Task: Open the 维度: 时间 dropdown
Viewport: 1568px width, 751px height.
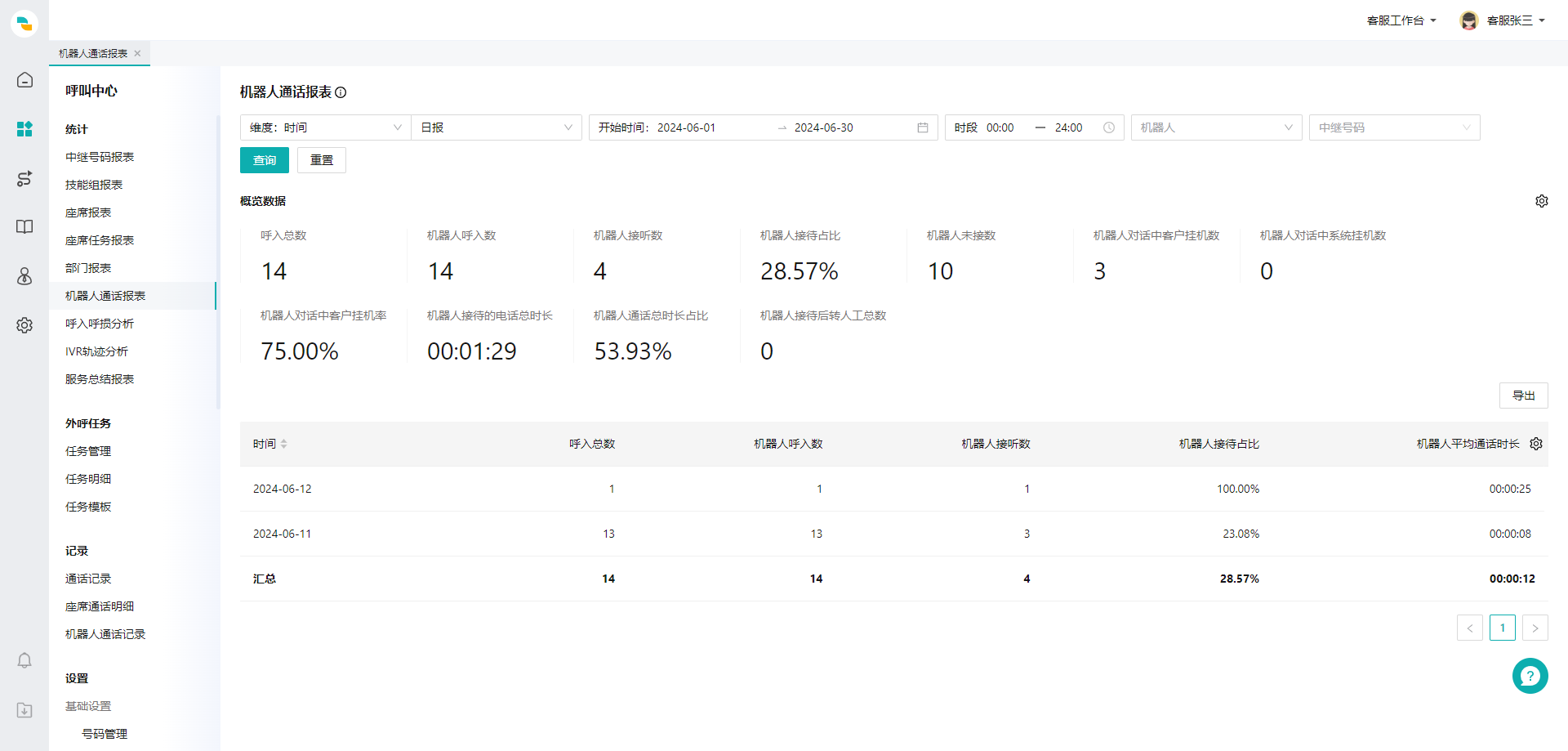Action: click(325, 127)
